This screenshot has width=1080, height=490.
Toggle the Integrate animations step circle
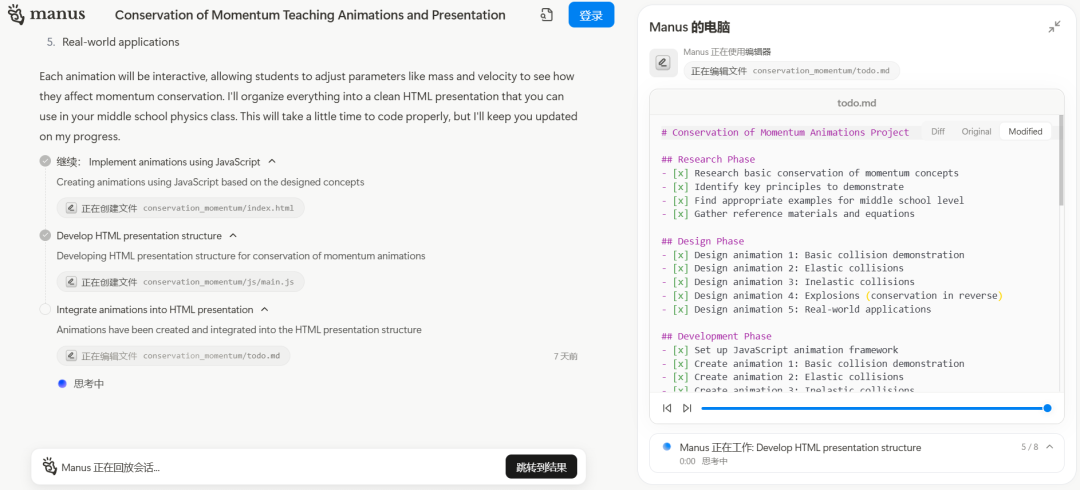[45, 309]
